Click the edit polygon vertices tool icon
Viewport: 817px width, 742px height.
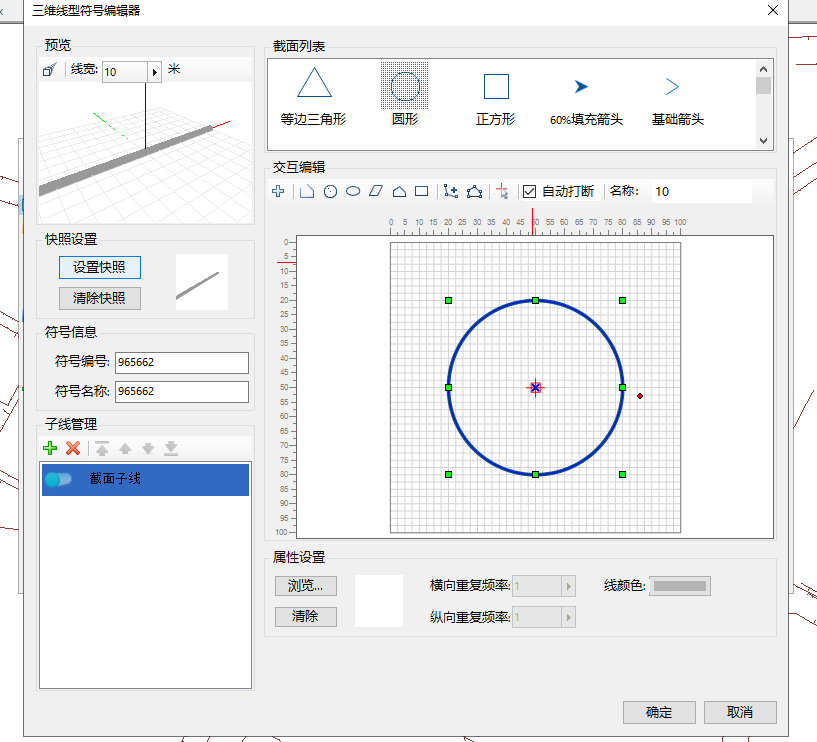point(474,191)
